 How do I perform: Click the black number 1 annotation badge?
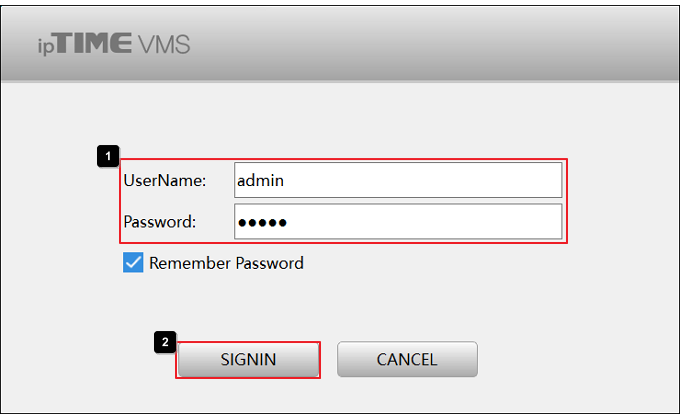pyautogui.click(x=108, y=156)
